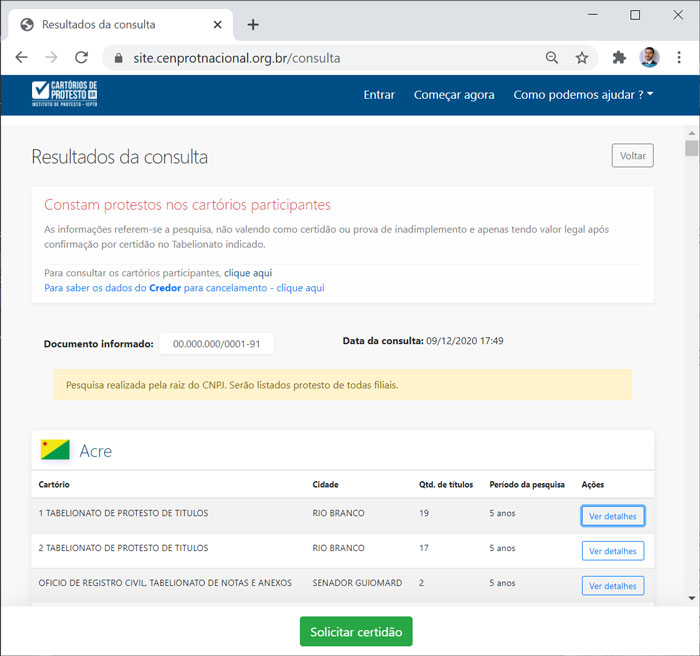Open the browser extensions puzzle icon

(x=619, y=58)
